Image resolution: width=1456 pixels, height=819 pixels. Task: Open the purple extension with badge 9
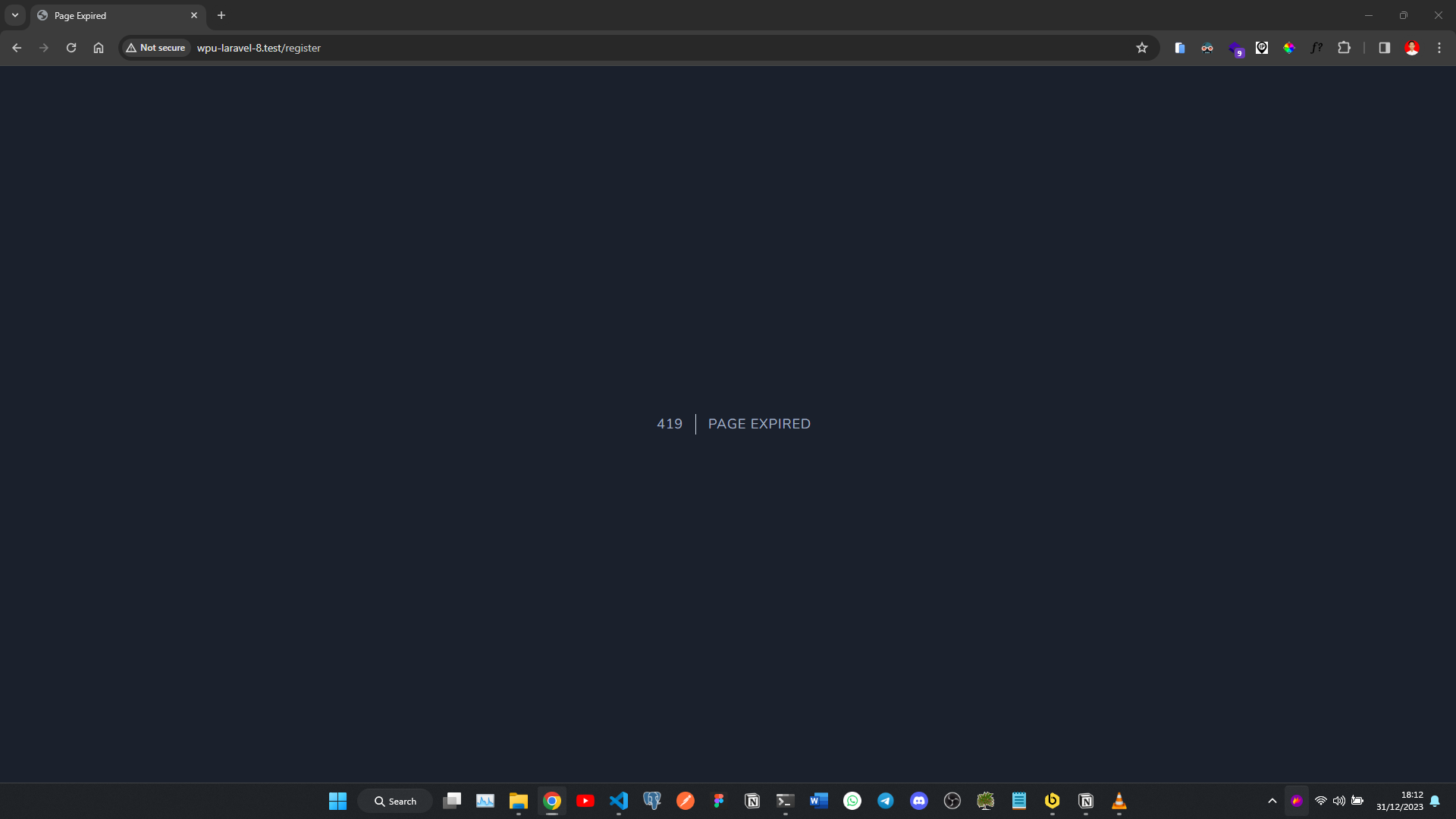(1235, 49)
